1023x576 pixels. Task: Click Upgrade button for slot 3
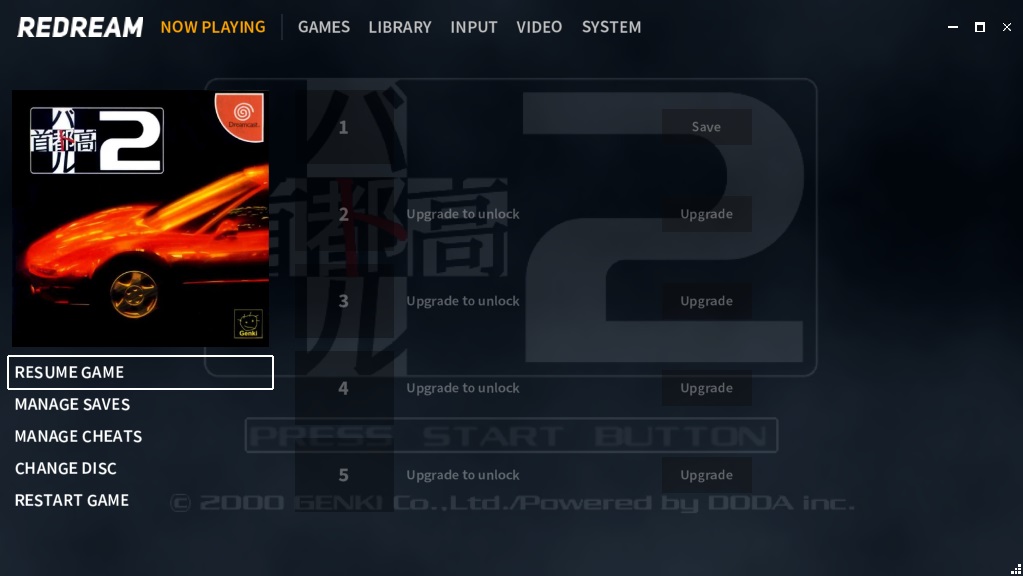pyautogui.click(x=707, y=301)
